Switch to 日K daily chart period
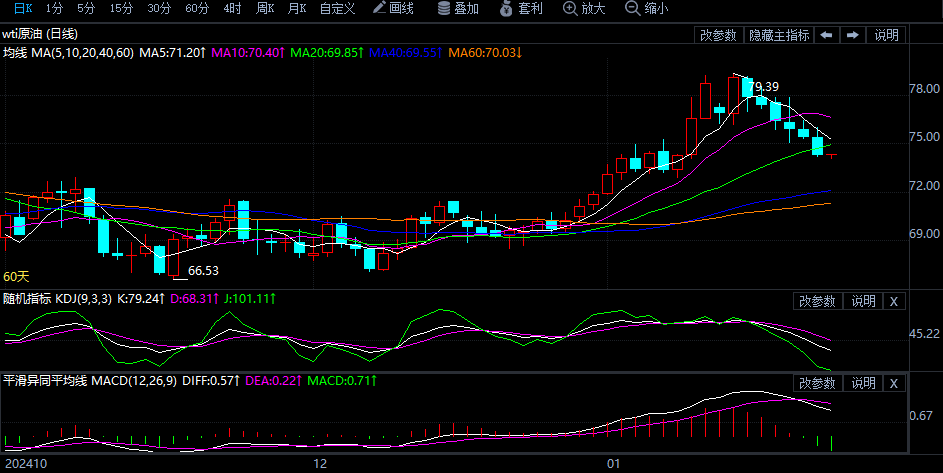 pyautogui.click(x=22, y=8)
